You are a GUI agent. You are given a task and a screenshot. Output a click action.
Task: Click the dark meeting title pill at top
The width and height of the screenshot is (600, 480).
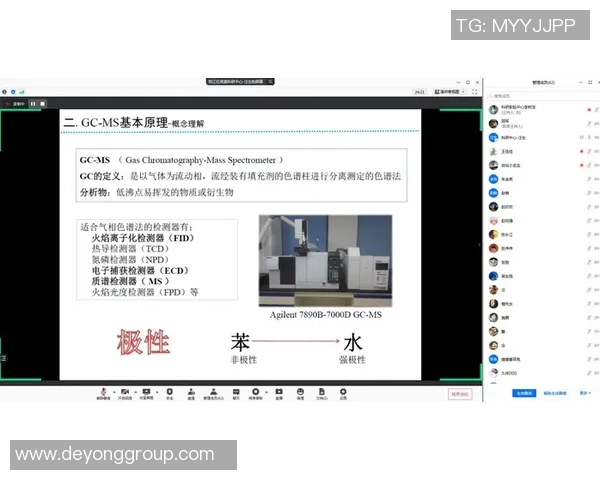coord(240,82)
